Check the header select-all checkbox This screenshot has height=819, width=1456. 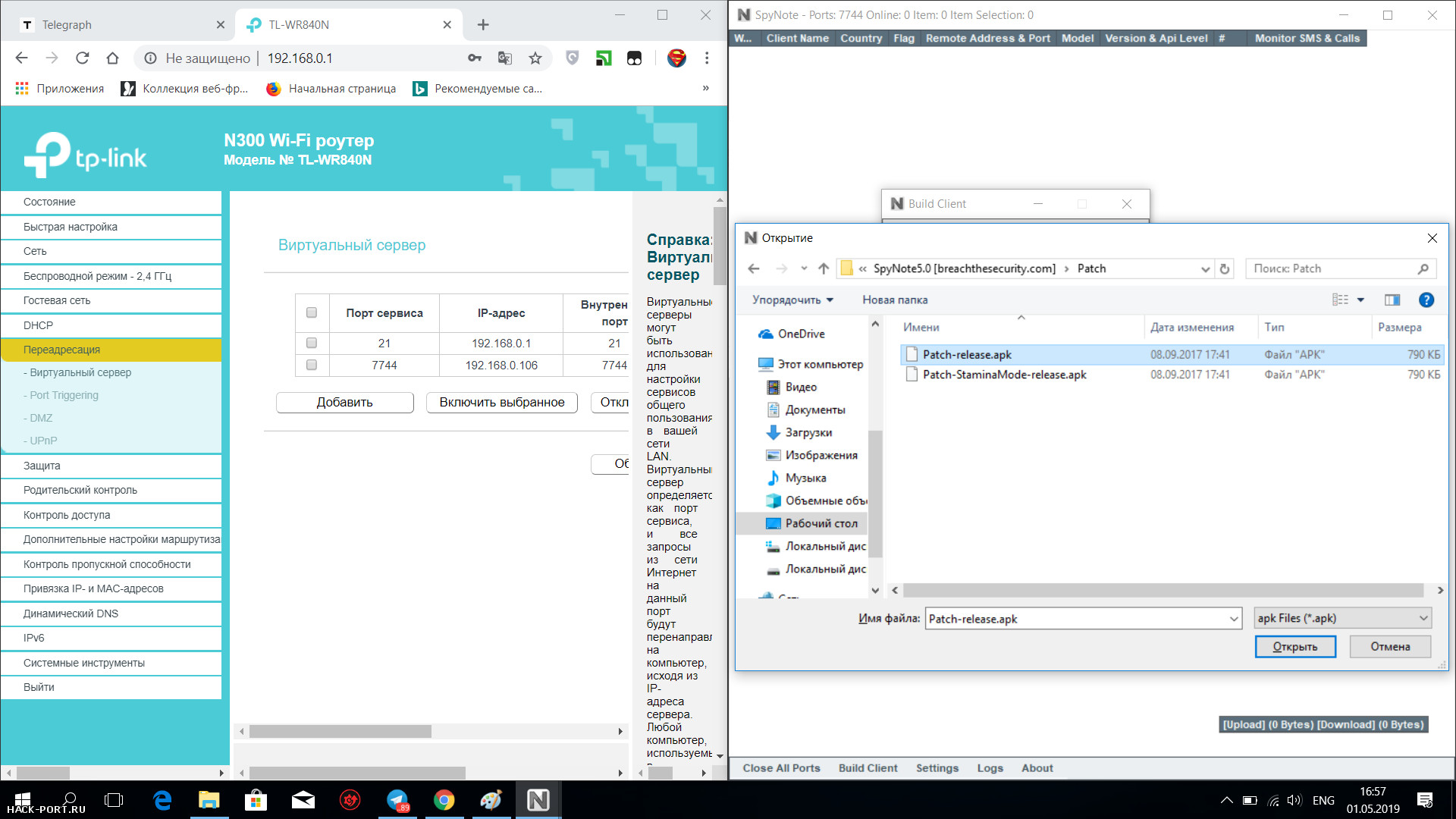[311, 312]
